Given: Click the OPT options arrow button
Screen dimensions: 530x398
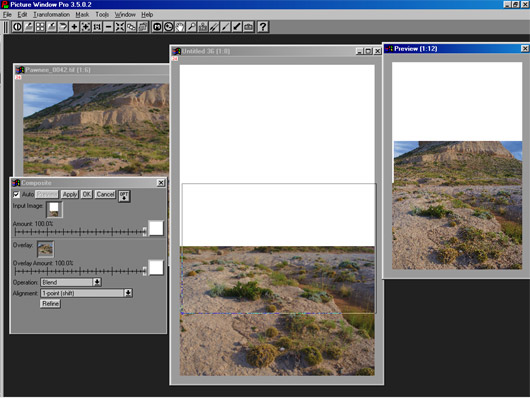Looking at the screenshot, I should pos(124,196).
